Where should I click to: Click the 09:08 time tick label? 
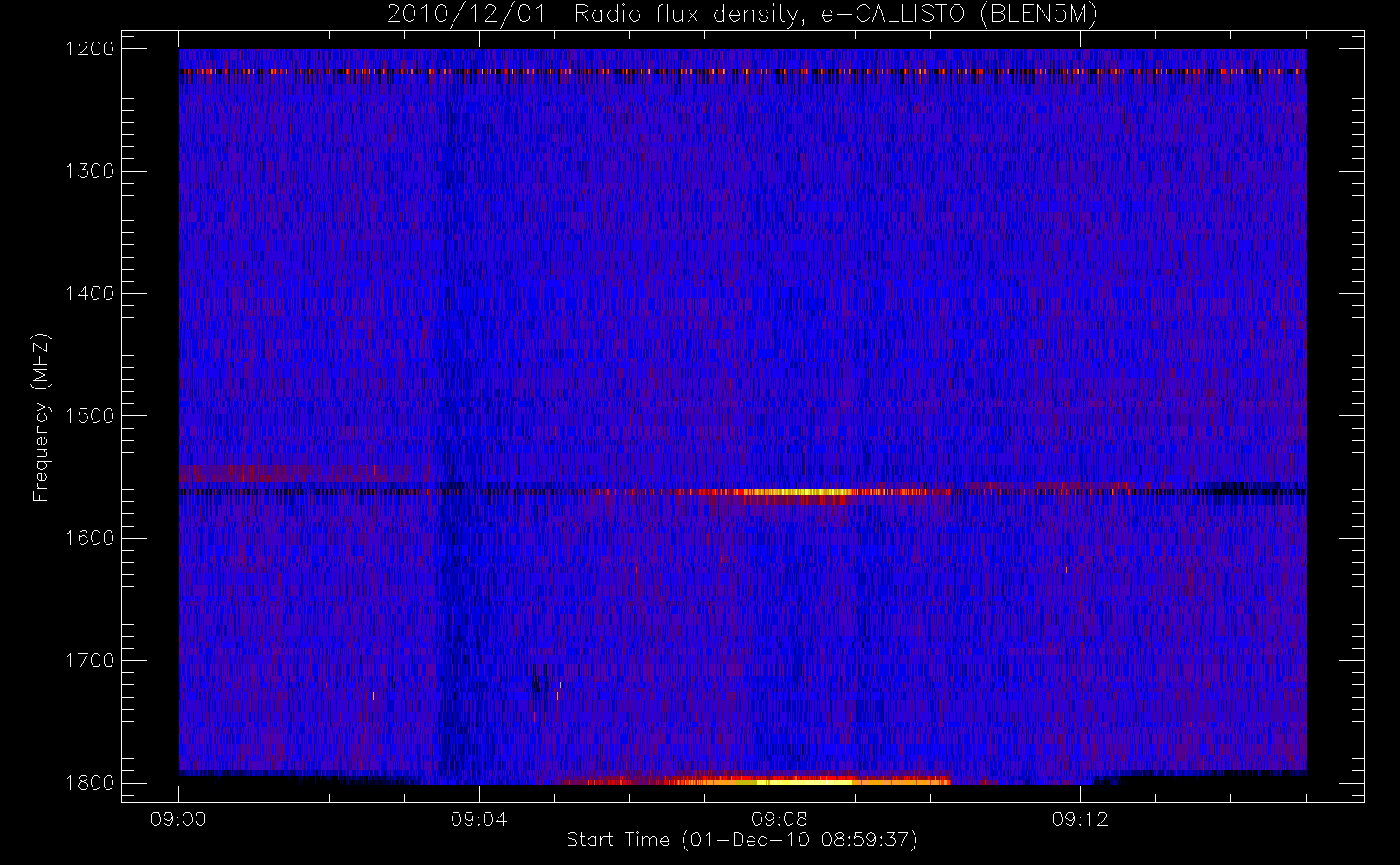pyautogui.click(x=779, y=819)
